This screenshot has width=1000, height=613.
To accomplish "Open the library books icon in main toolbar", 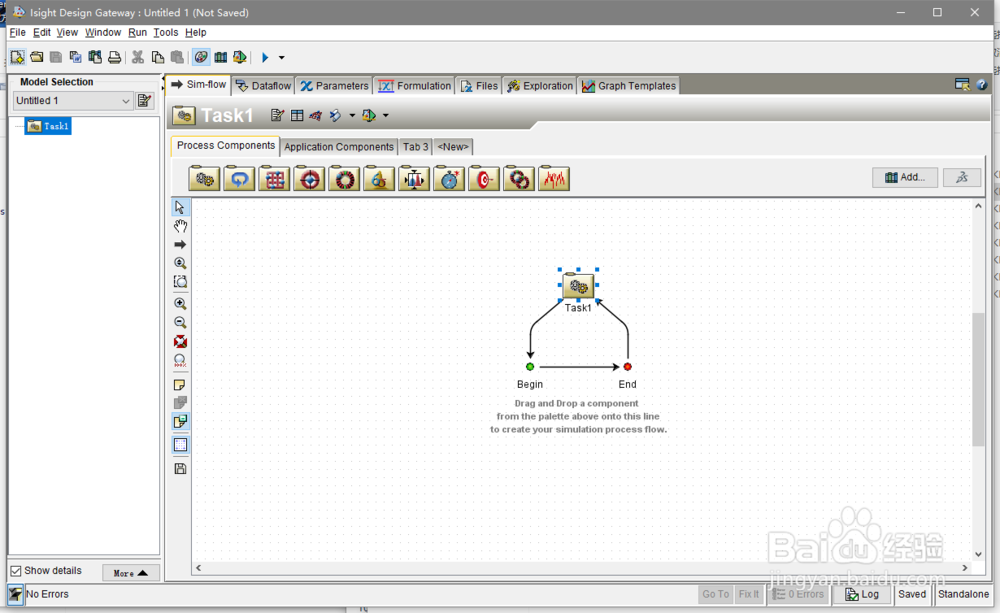I will point(221,57).
